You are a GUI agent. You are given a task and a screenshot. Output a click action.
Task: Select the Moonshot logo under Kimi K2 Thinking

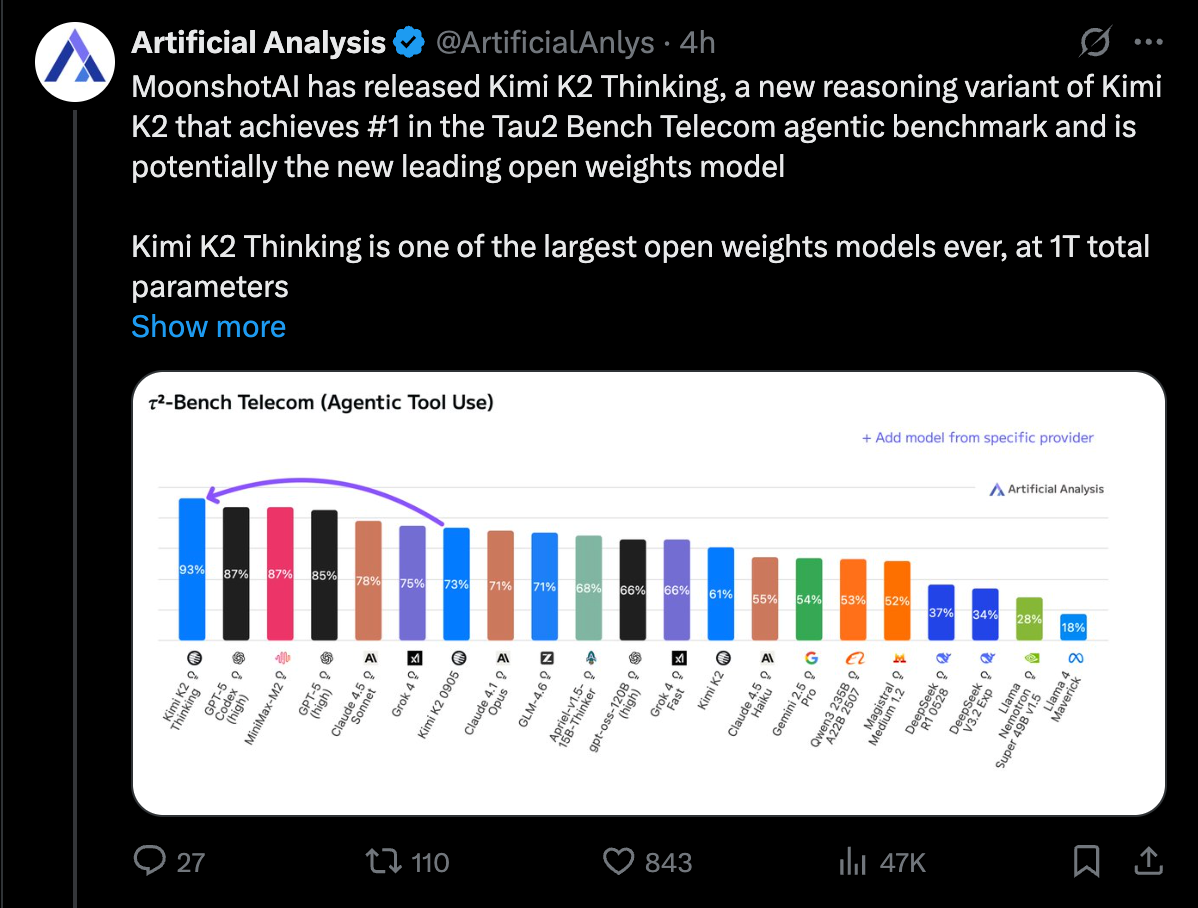pyautogui.click(x=192, y=660)
